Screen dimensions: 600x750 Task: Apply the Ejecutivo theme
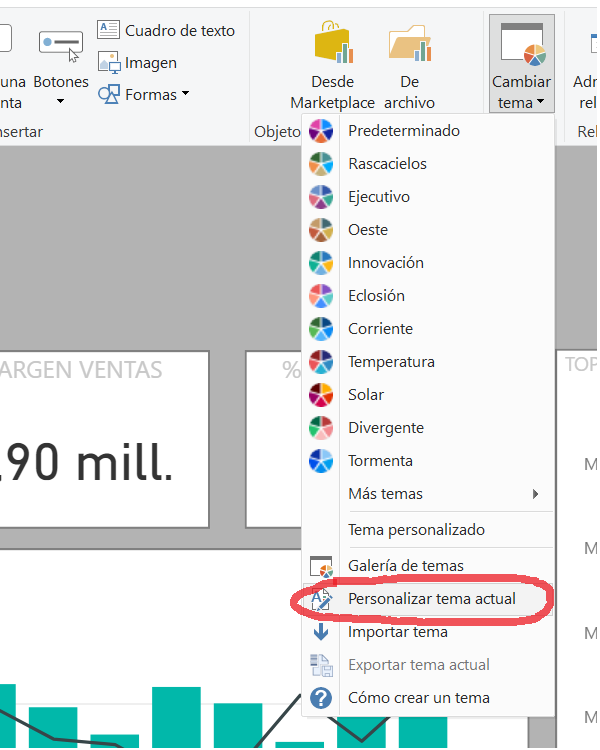(x=428, y=197)
